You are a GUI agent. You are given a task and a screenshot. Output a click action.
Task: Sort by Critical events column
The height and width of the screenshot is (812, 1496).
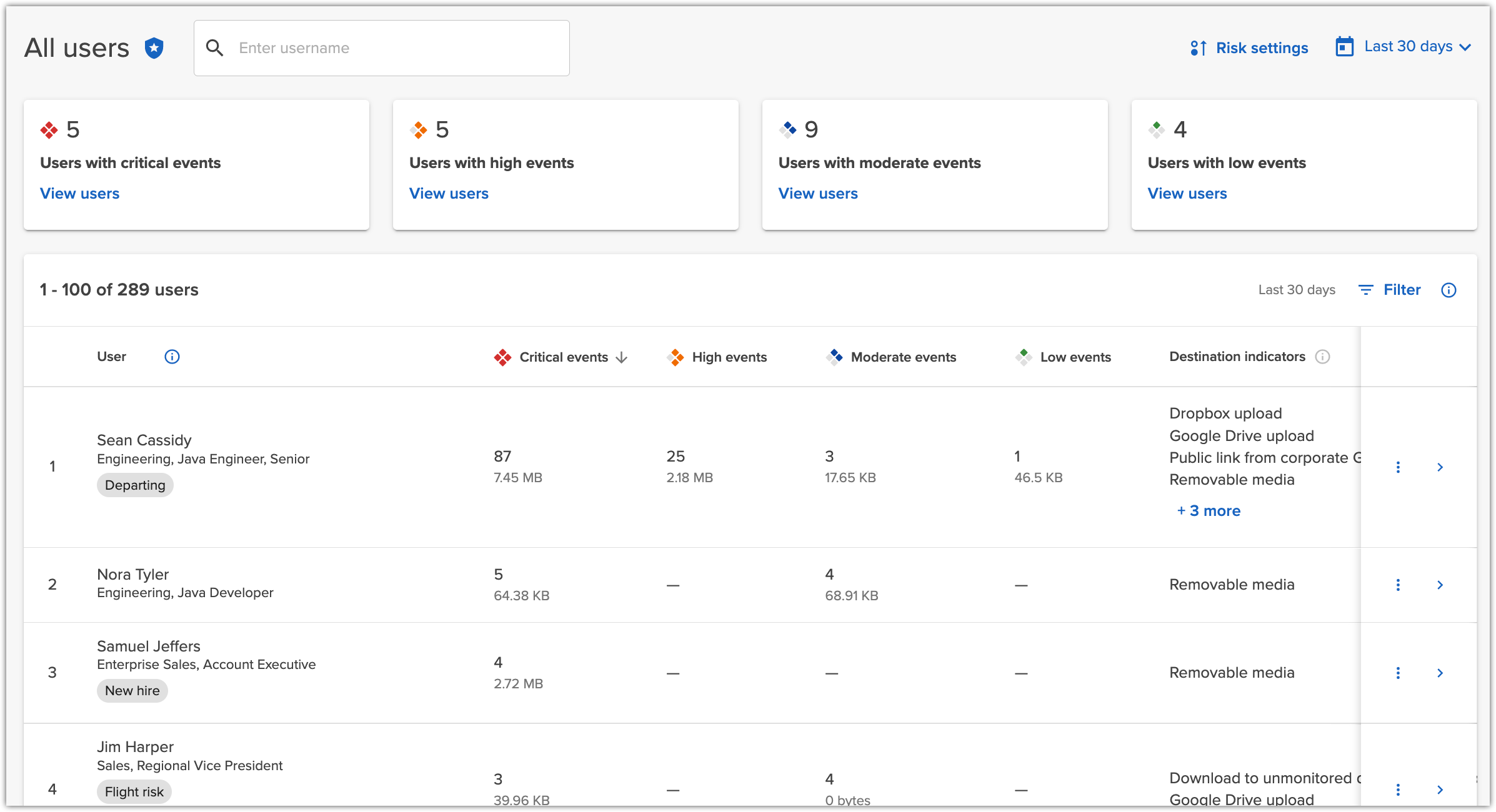coord(563,357)
